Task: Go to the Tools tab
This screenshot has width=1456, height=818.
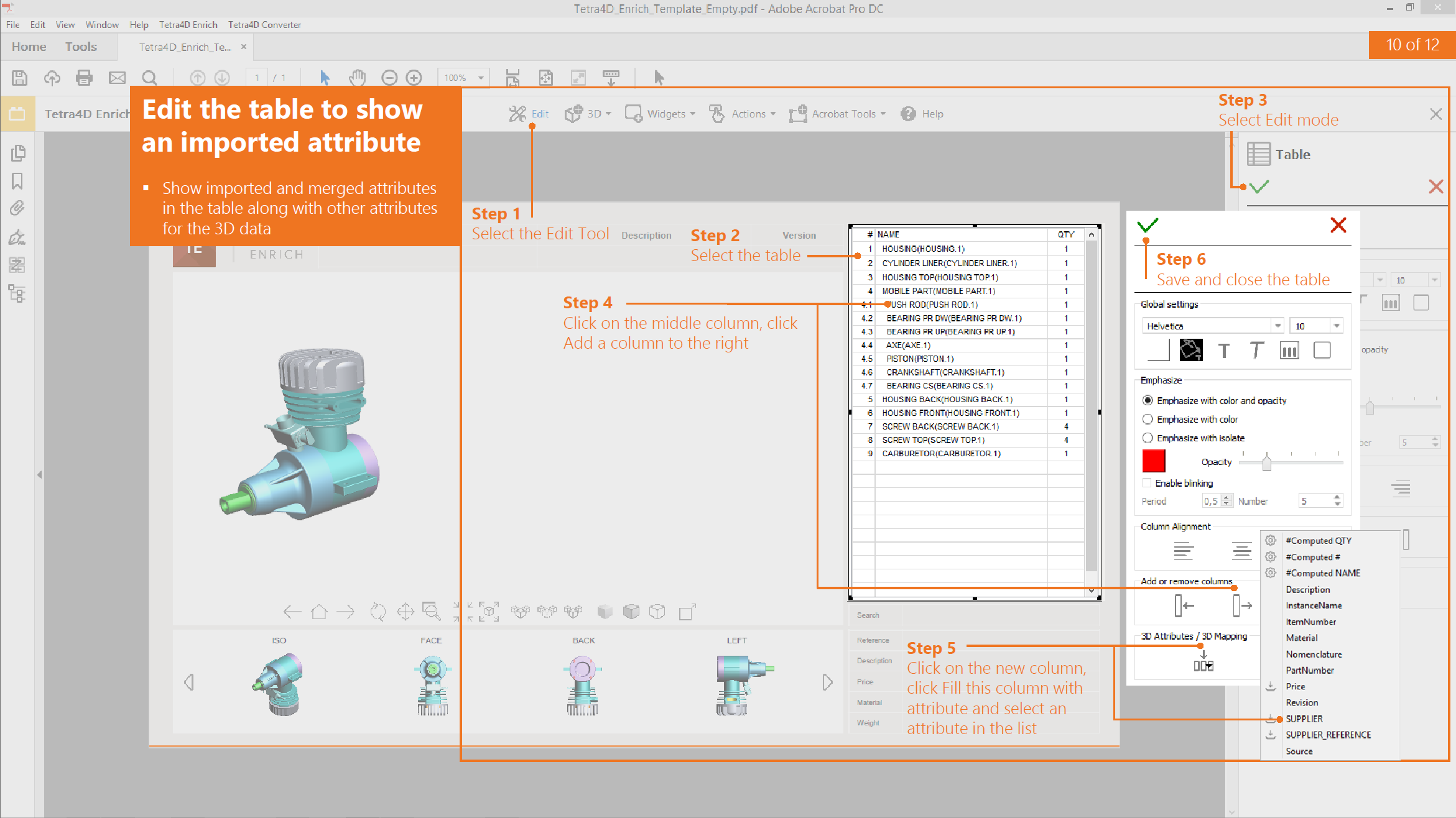Action: click(81, 47)
